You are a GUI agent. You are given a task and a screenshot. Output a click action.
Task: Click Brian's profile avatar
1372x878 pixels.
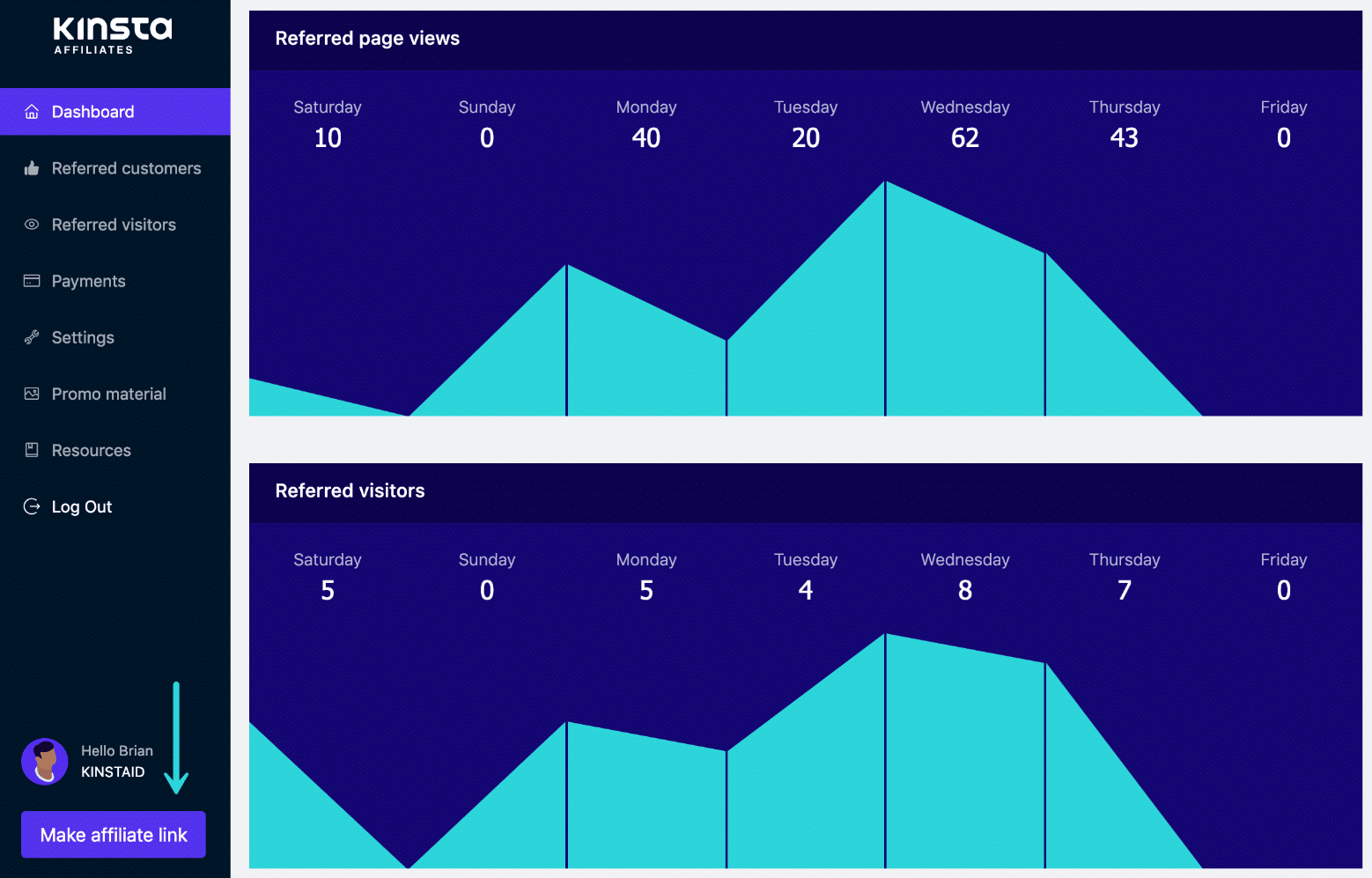click(x=45, y=762)
